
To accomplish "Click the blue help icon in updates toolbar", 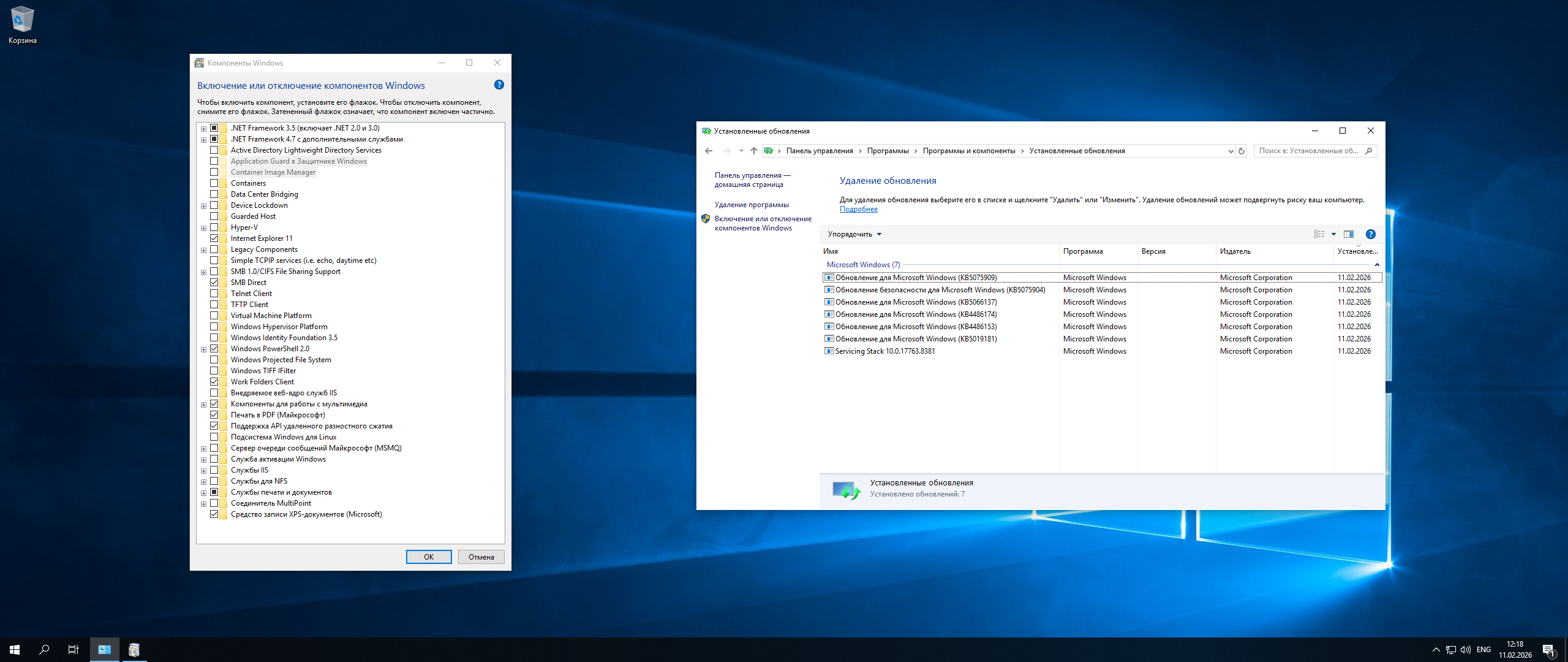I will tap(1371, 234).
